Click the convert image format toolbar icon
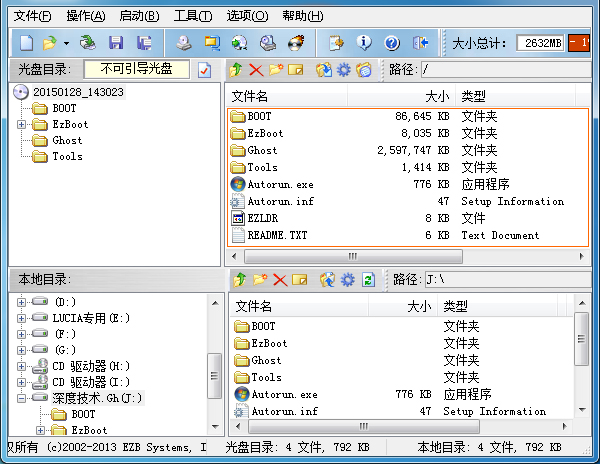The height and width of the screenshot is (464, 600). click(x=212, y=43)
